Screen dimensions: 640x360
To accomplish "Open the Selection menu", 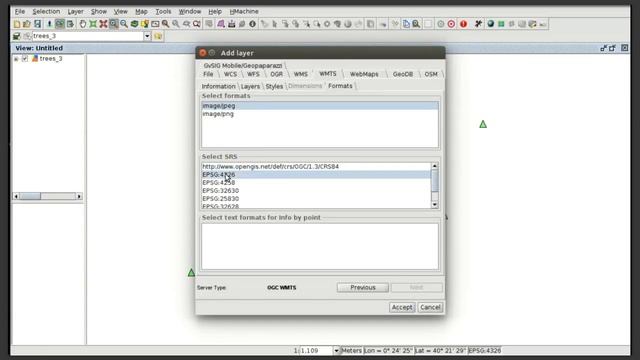I will (x=46, y=11).
